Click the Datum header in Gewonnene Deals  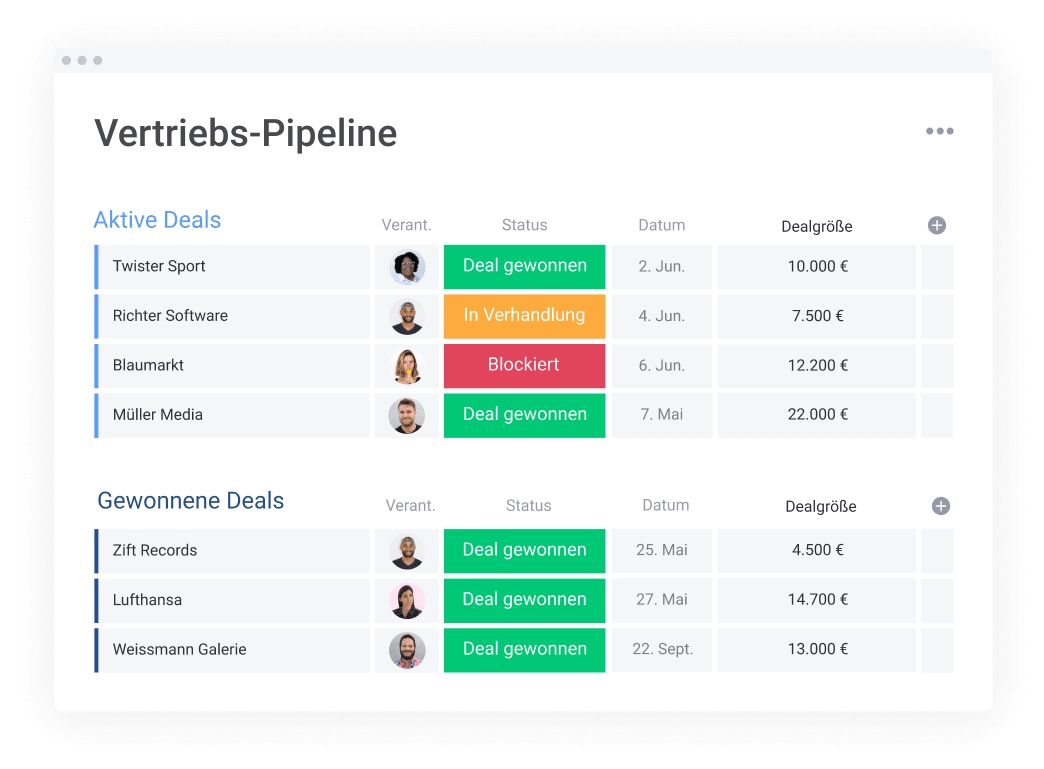tap(665, 506)
